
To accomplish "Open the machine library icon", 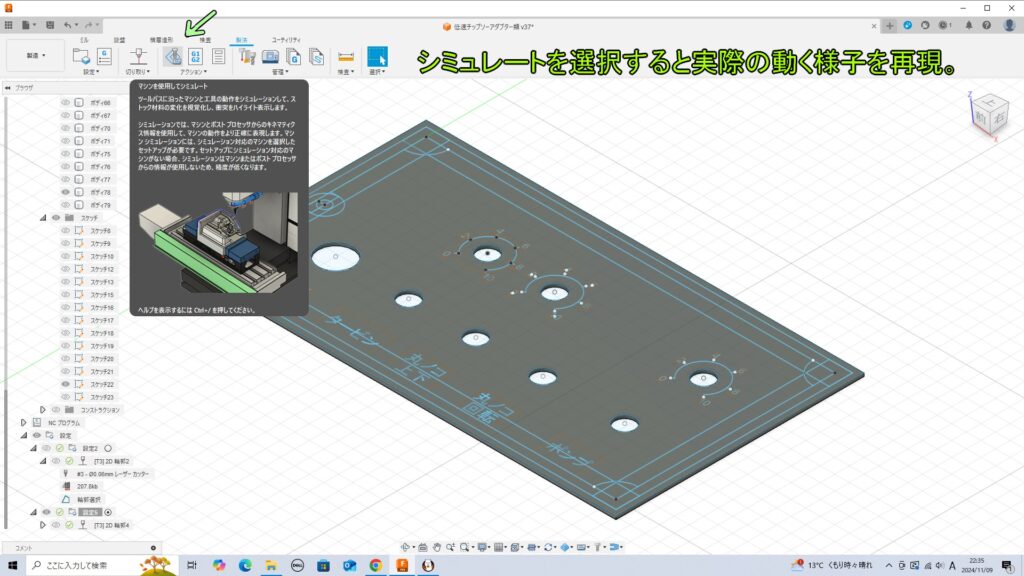I will coord(270,57).
